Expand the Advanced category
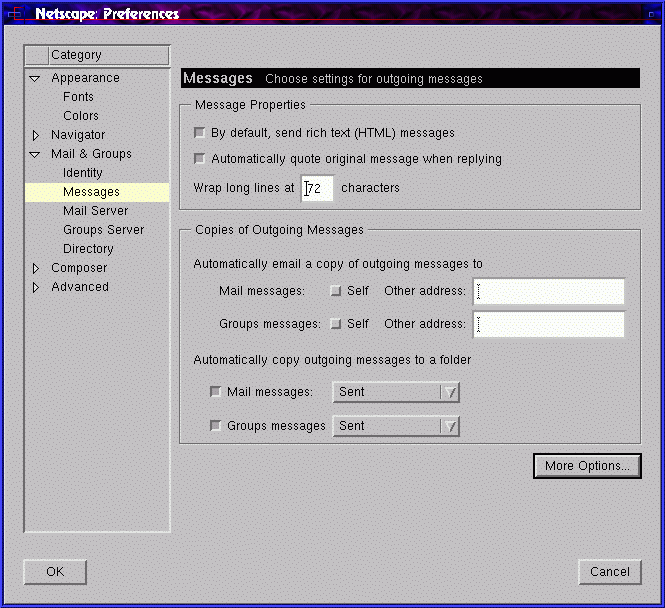Viewport: 665px width, 608px height. (x=36, y=287)
